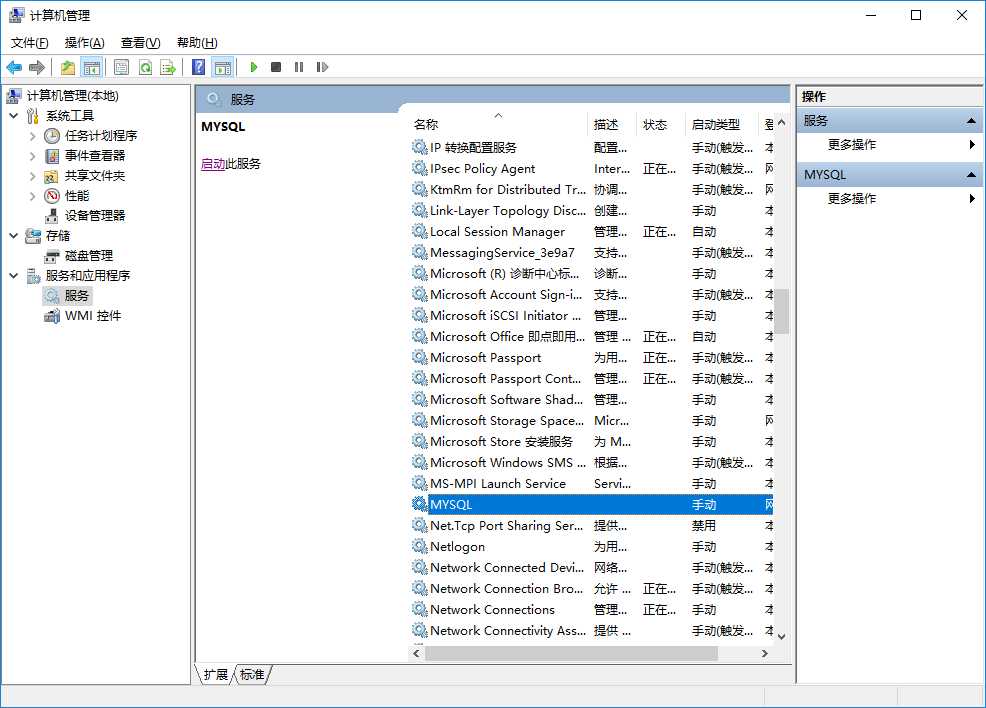
Task: Click the services list scroll-down arrow
Action: coord(782,636)
